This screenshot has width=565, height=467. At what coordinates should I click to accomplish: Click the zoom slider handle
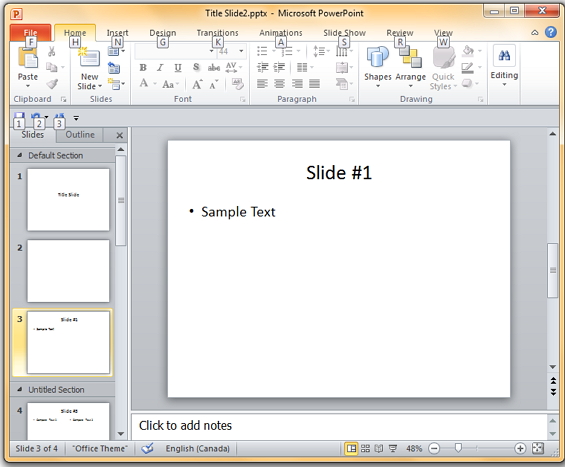tap(458, 448)
